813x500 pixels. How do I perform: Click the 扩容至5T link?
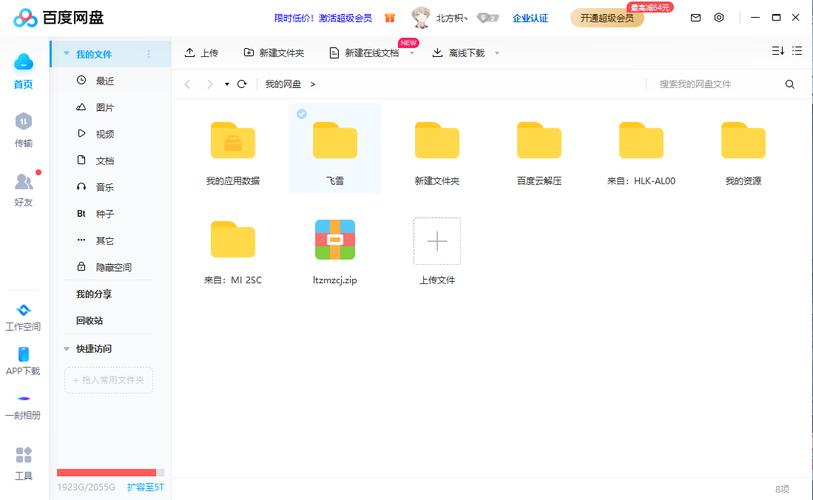pyautogui.click(x=145, y=487)
